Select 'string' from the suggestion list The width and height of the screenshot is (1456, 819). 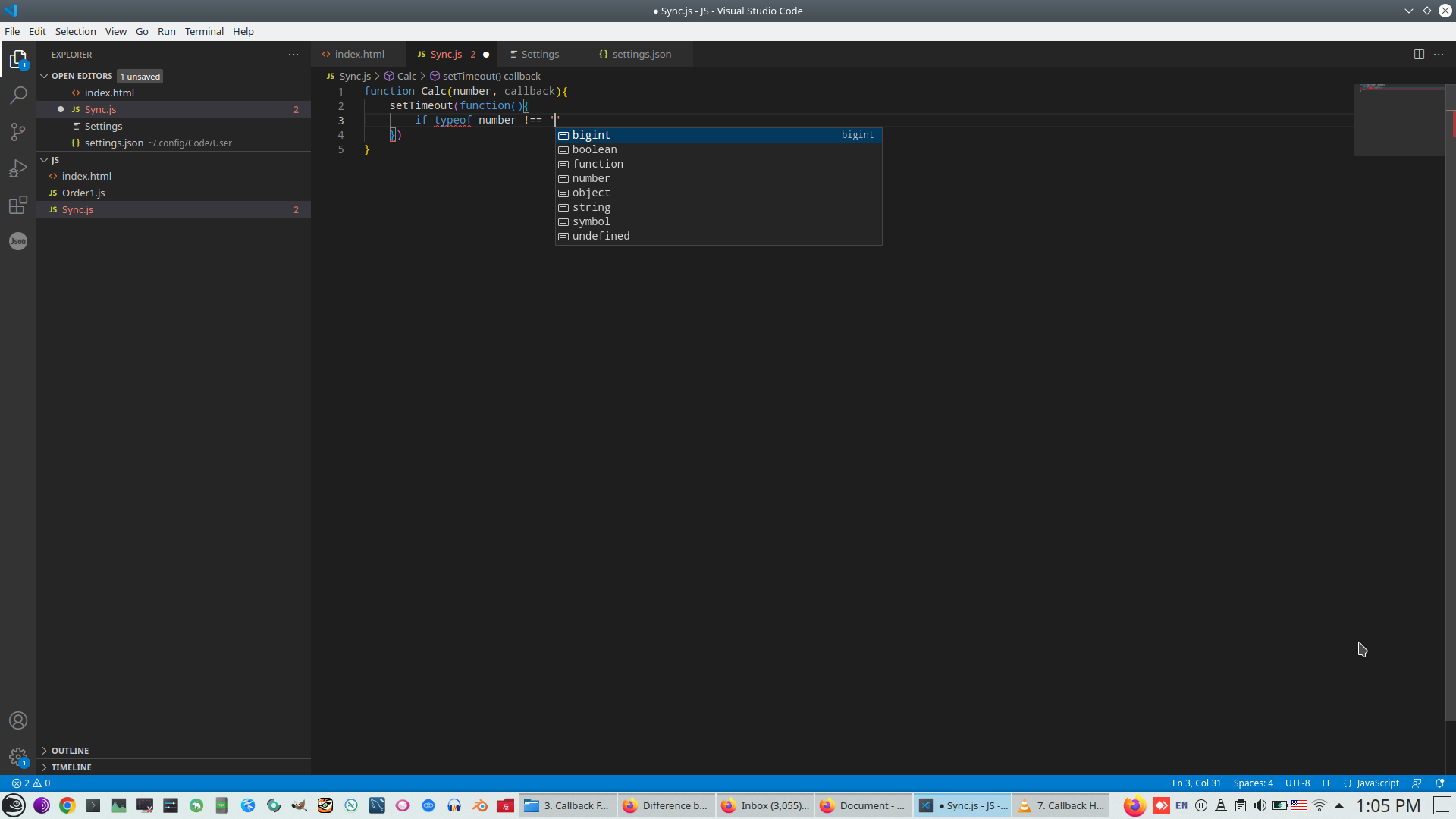tap(591, 207)
